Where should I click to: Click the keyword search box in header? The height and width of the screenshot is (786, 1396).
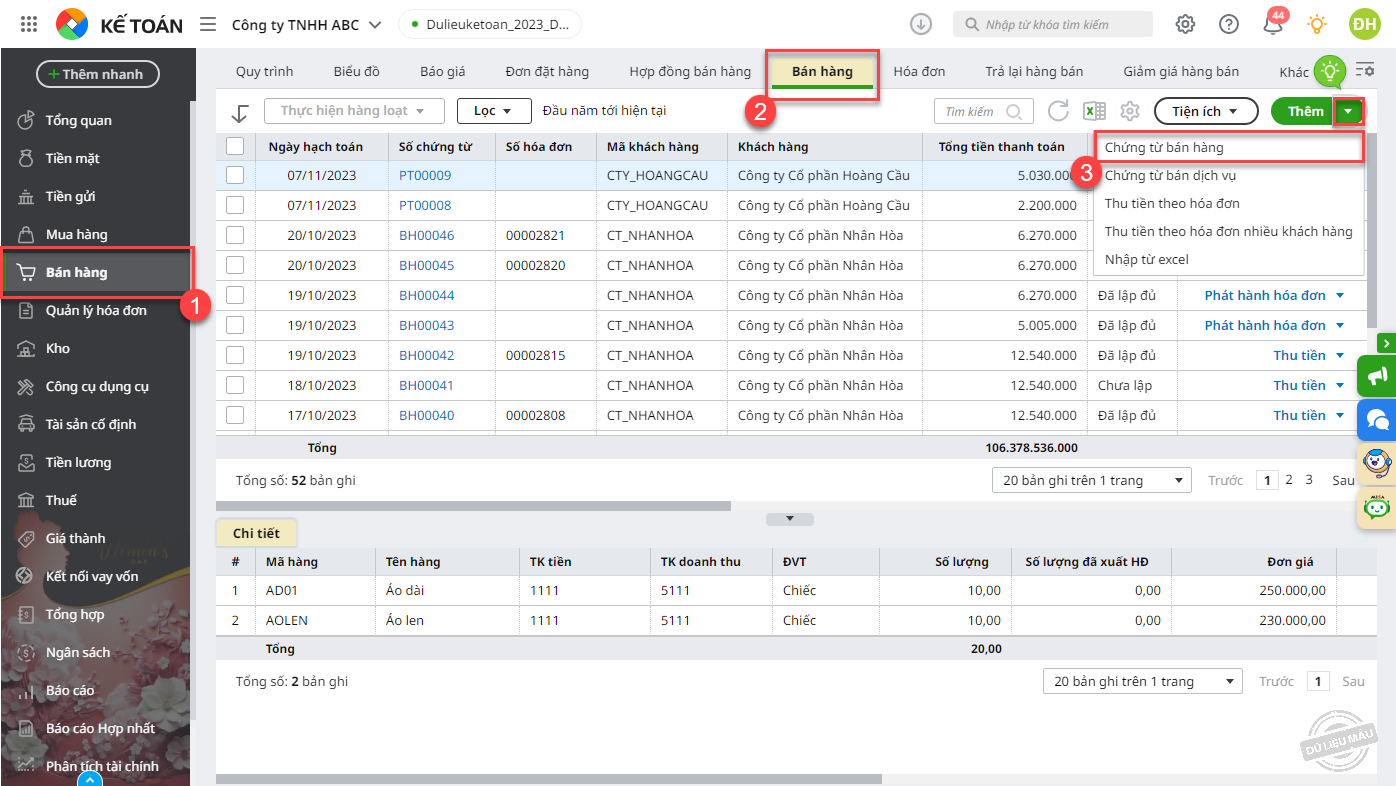point(1053,24)
